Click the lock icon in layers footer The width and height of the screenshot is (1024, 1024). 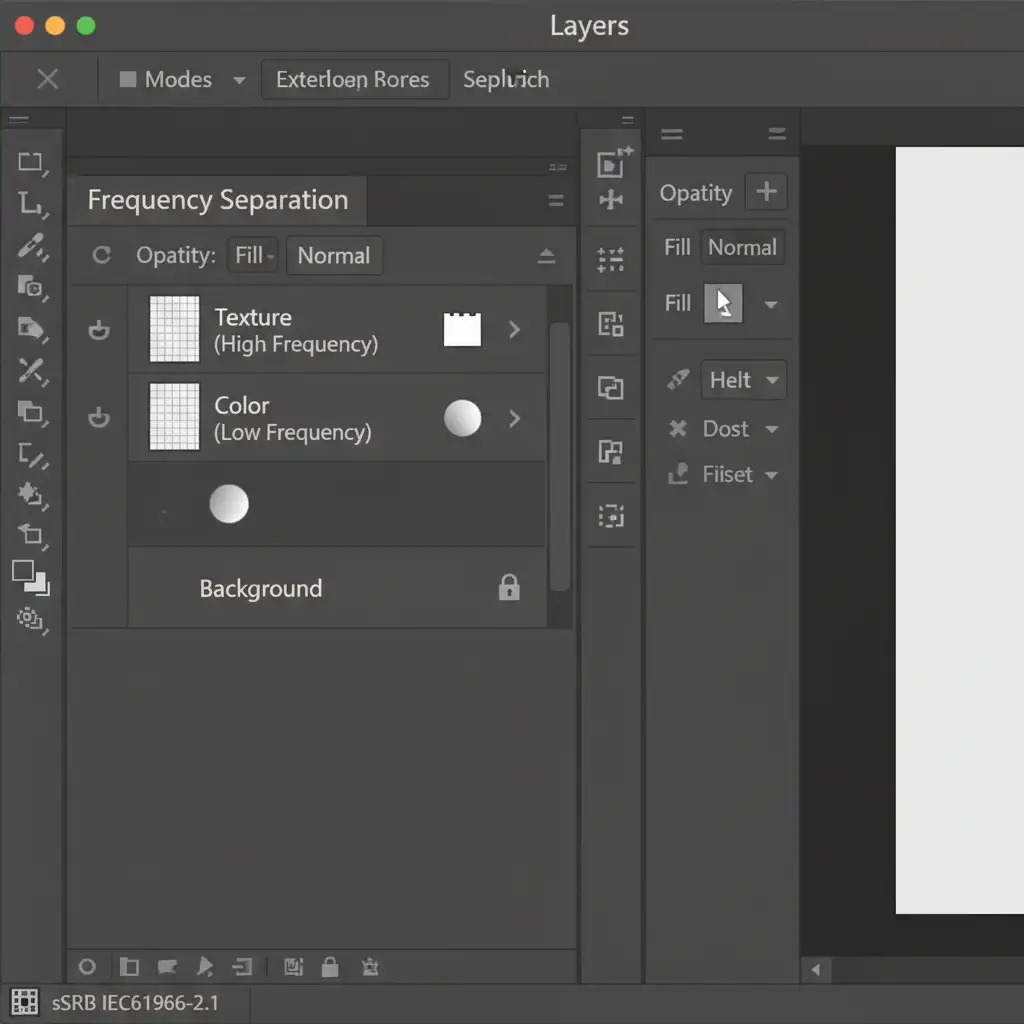coord(329,966)
